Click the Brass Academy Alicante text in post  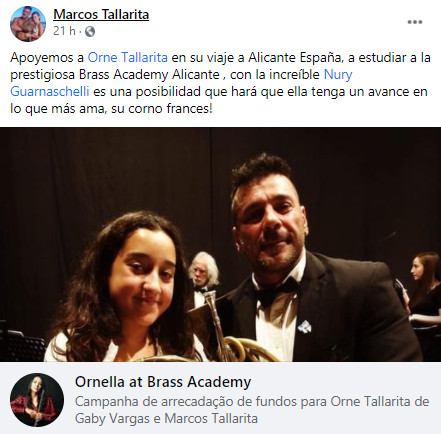[x=149, y=75]
